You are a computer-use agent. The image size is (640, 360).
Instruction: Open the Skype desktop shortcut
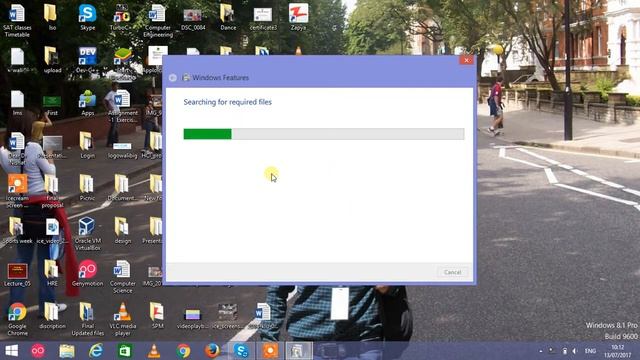[87, 18]
